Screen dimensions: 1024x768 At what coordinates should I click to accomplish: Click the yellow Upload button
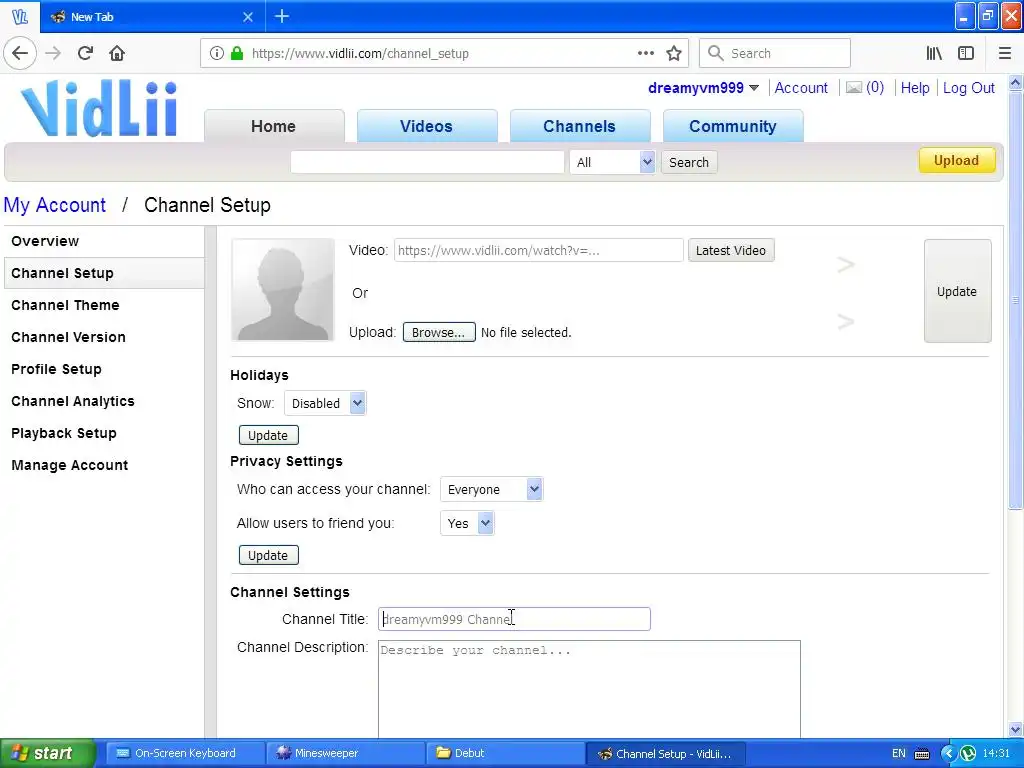956,161
